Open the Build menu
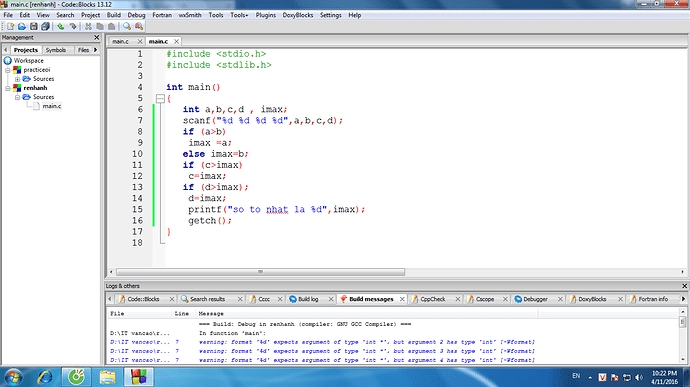690x387 pixels. [x=114, y=15]
